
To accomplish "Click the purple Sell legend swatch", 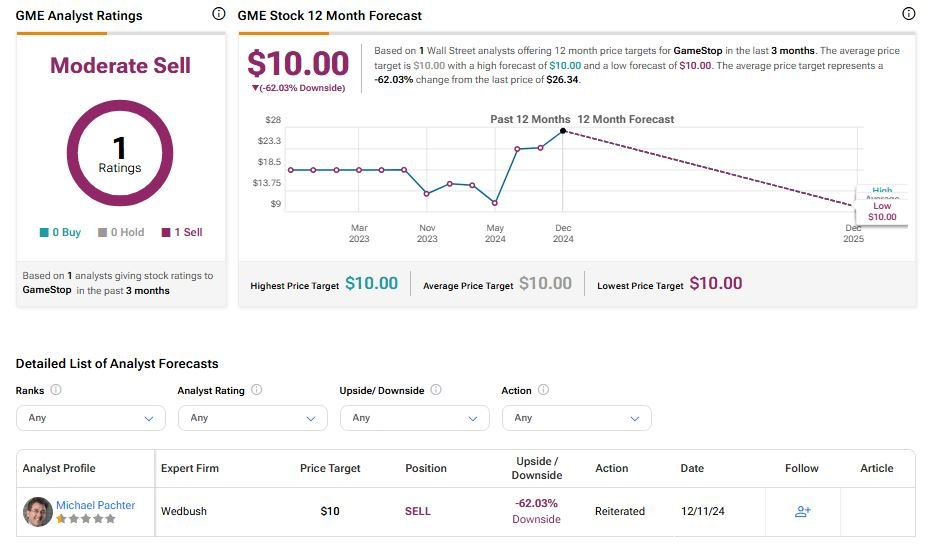I will coord(166,233).
